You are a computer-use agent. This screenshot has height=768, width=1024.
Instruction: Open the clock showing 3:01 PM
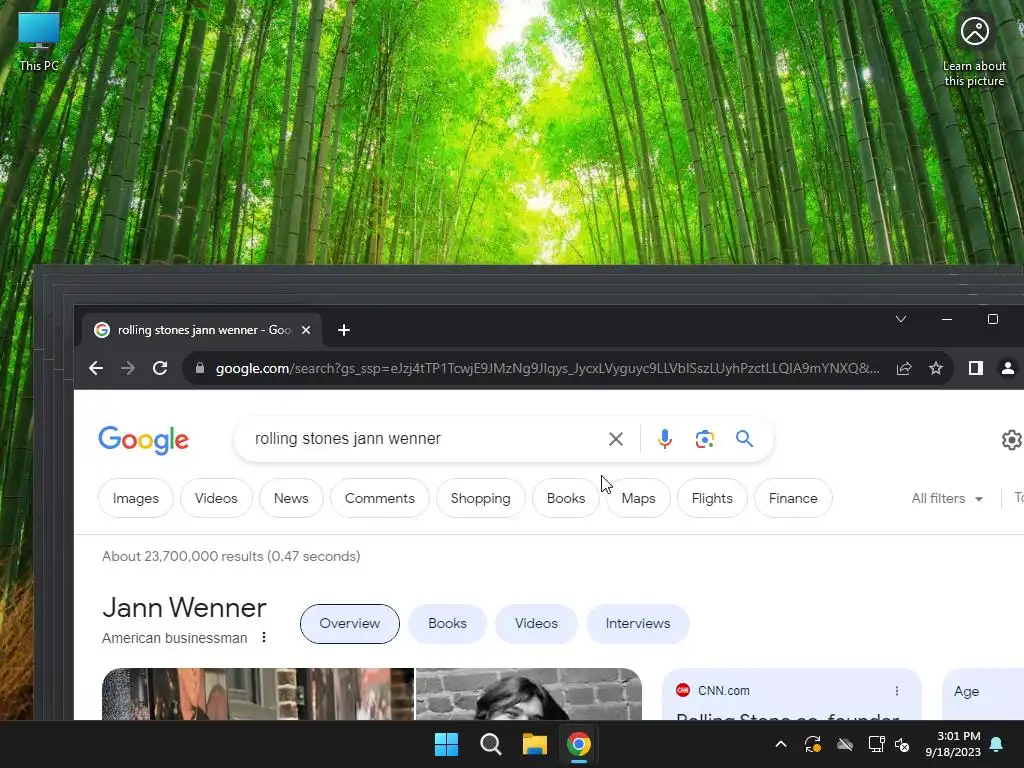[x=953, y=744]
